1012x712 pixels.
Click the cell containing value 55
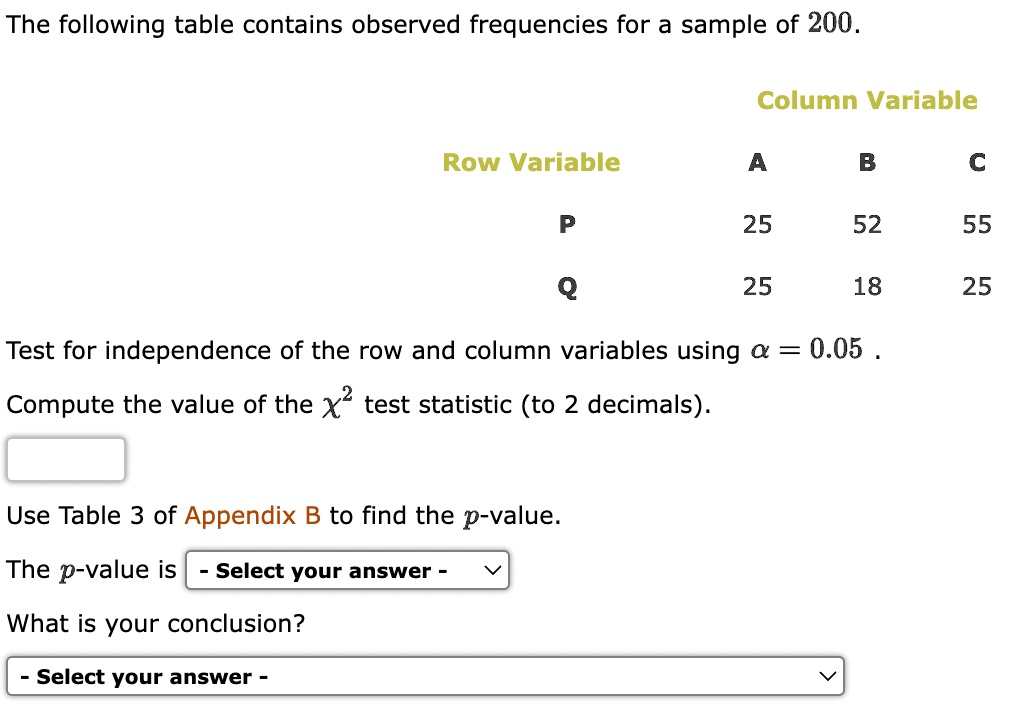pos(977,224)
